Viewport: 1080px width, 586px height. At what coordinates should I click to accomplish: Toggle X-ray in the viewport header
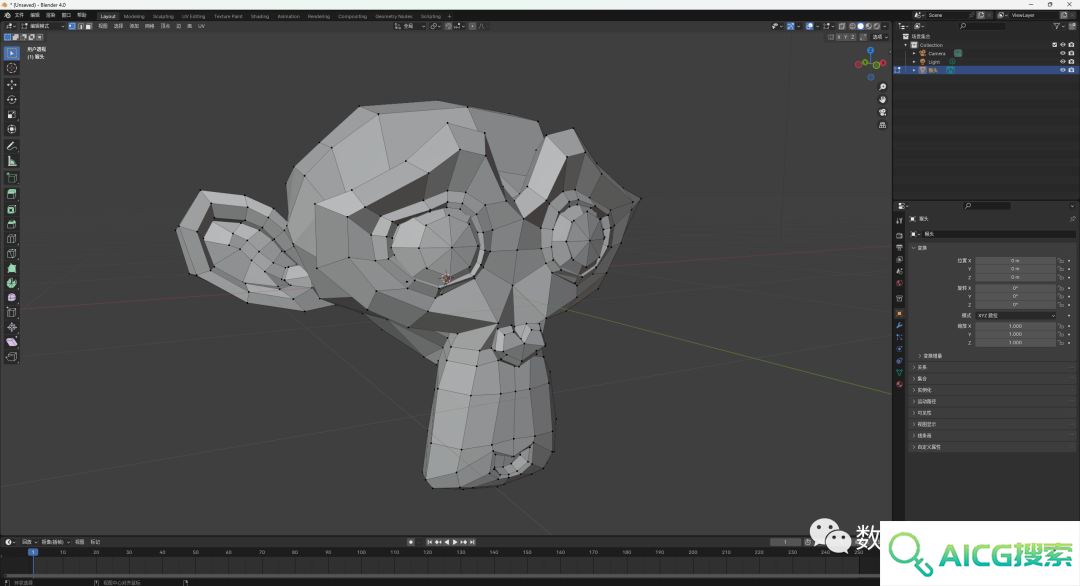842,26
